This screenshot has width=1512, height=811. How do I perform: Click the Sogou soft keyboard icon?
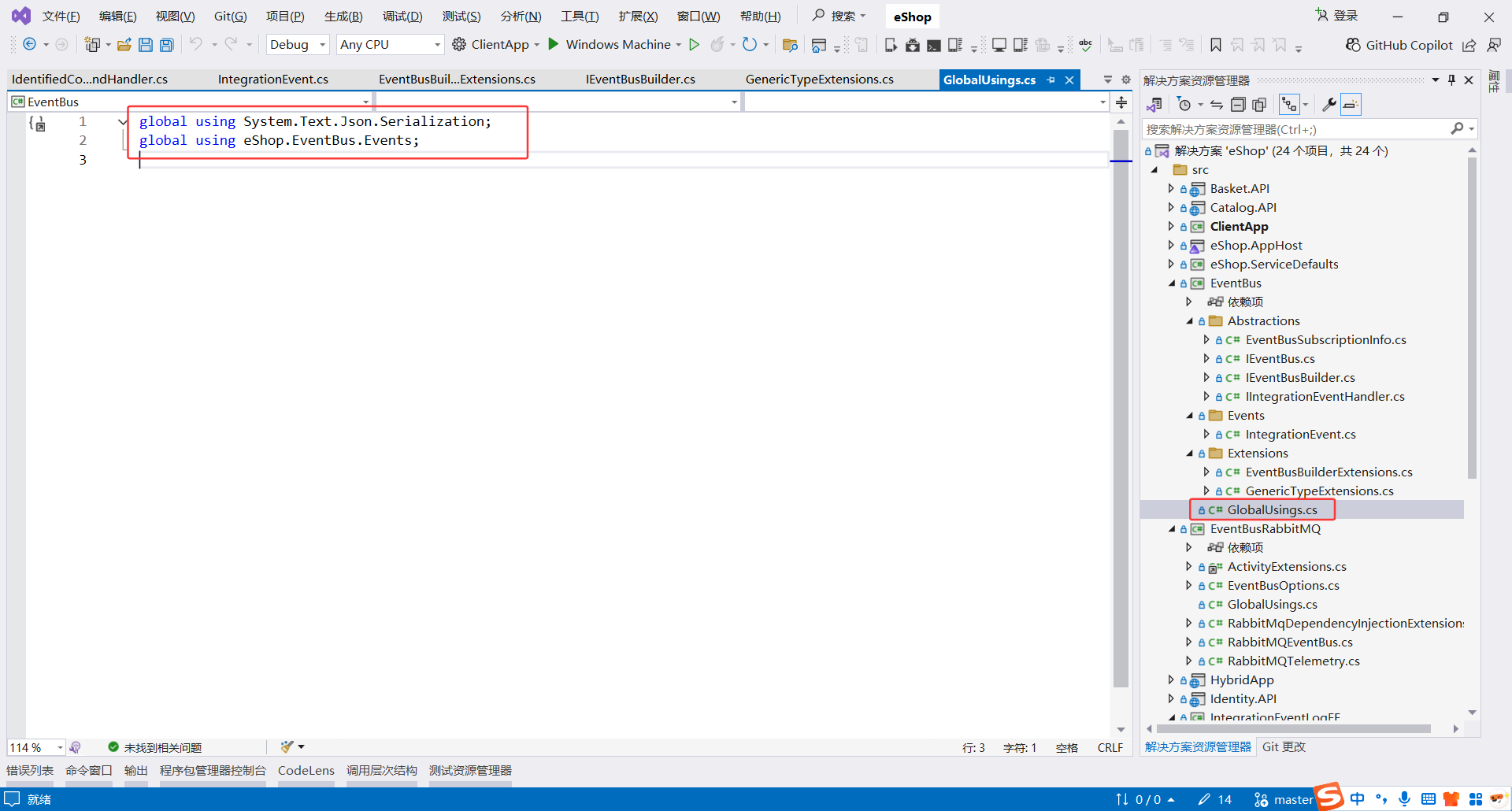tap(1429, 799)
